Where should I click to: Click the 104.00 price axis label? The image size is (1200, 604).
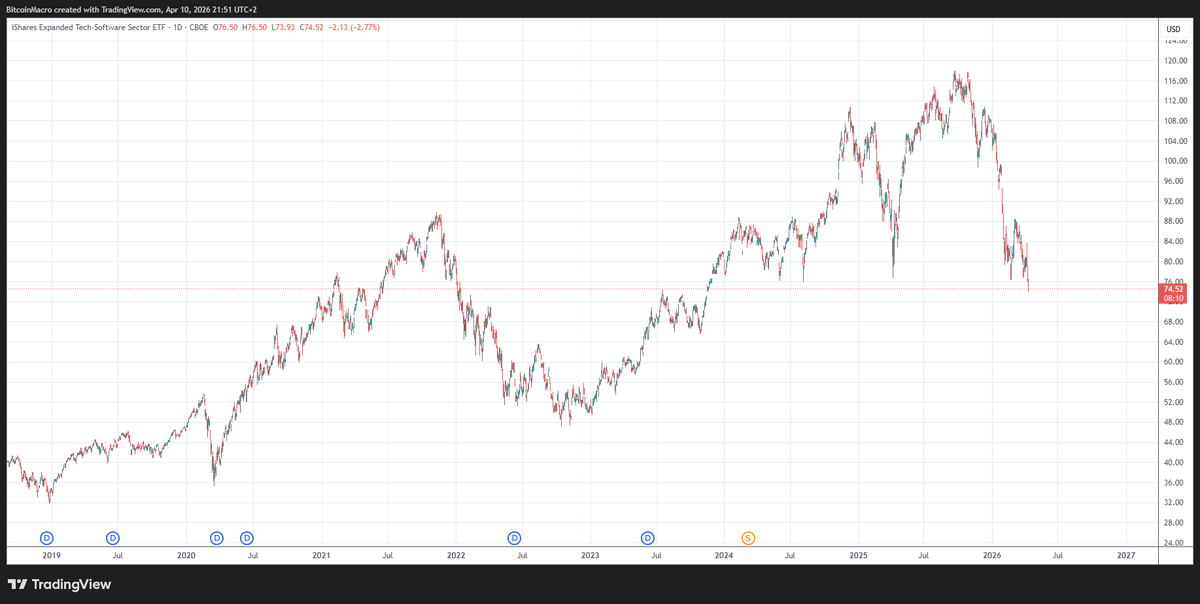1174,141
